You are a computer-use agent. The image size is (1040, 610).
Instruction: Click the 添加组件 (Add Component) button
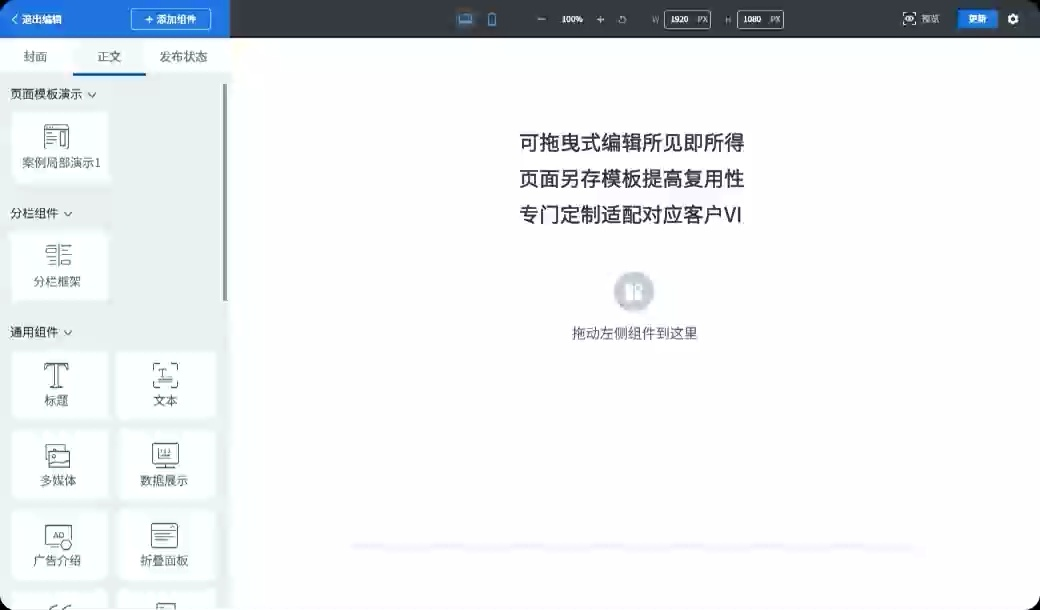[x=170, y=18]
